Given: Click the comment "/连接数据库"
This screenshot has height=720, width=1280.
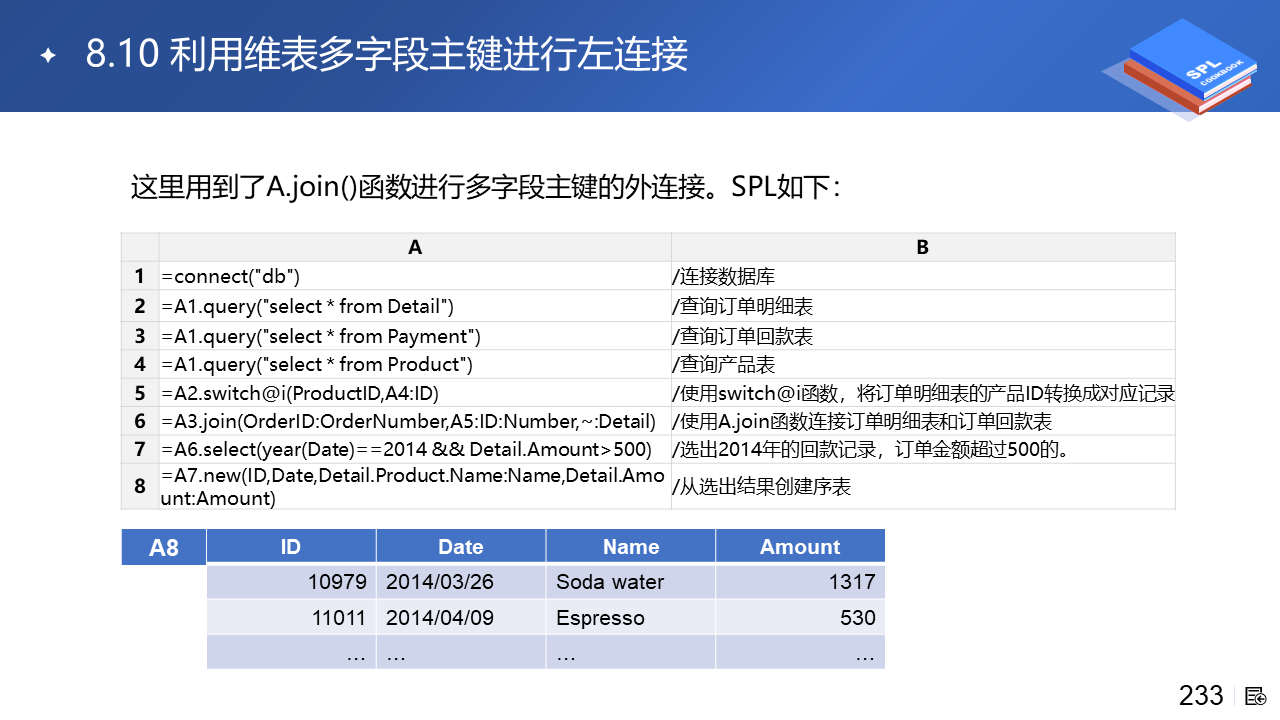Looking at the screenshot, I should [x=724, y=276].
